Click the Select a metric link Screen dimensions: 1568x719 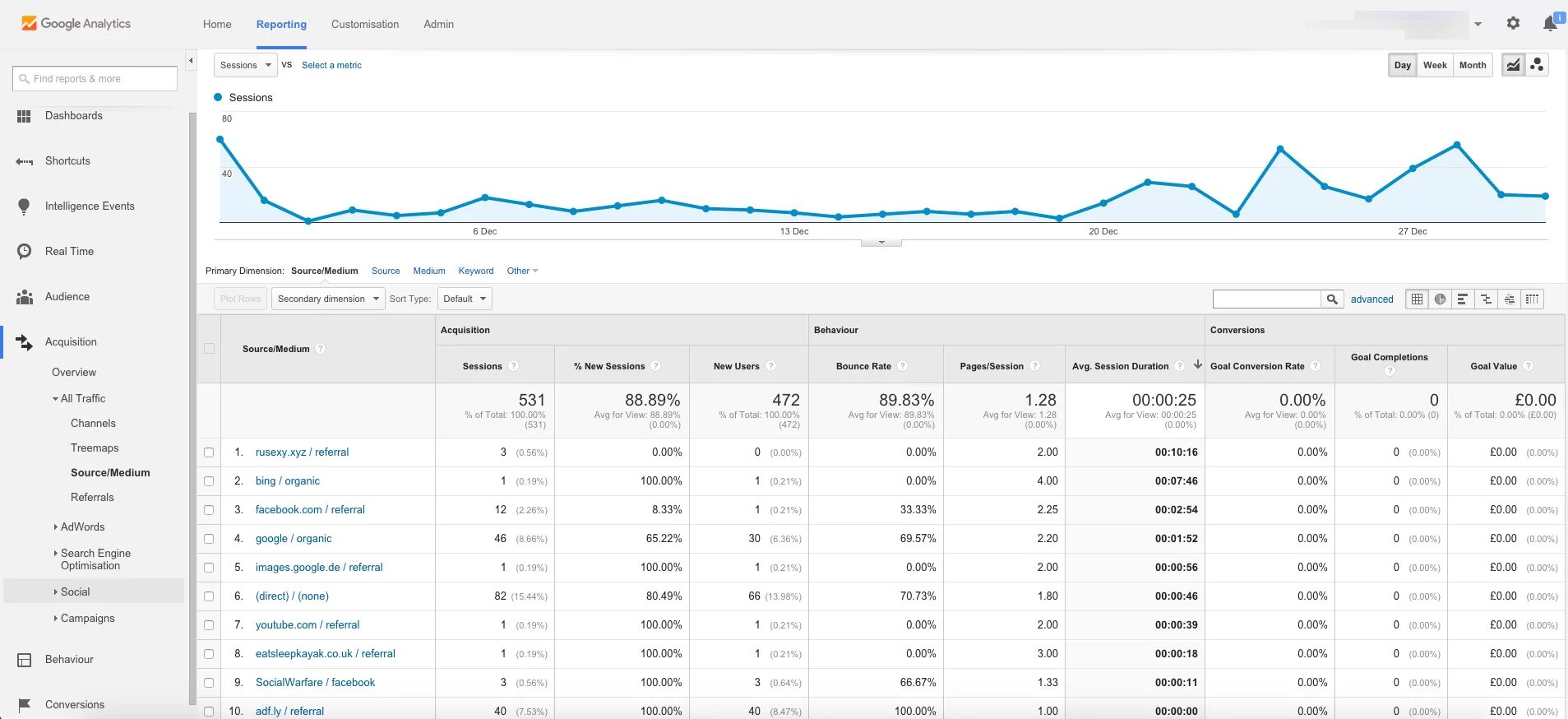pyautogui.click(x=331, y=65)
